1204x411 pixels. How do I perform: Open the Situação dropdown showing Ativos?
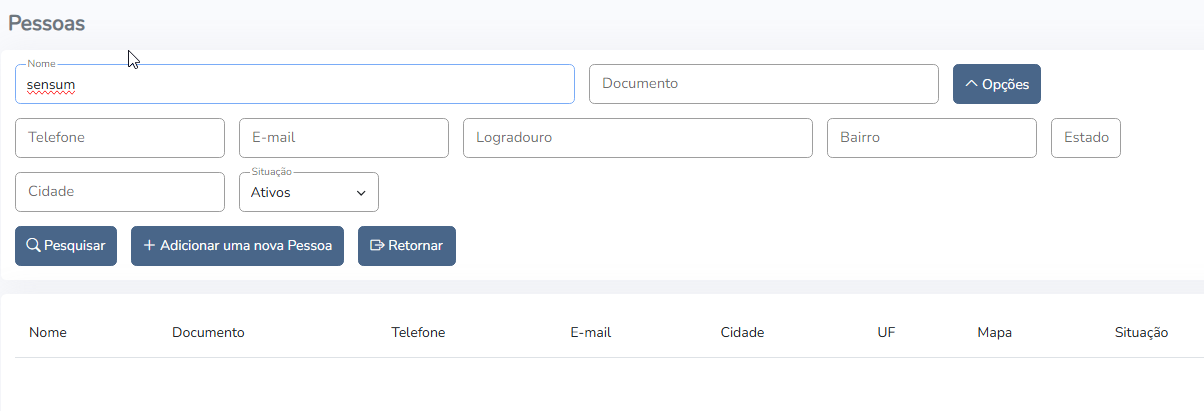pyautogui.click(x=308, y=192)
